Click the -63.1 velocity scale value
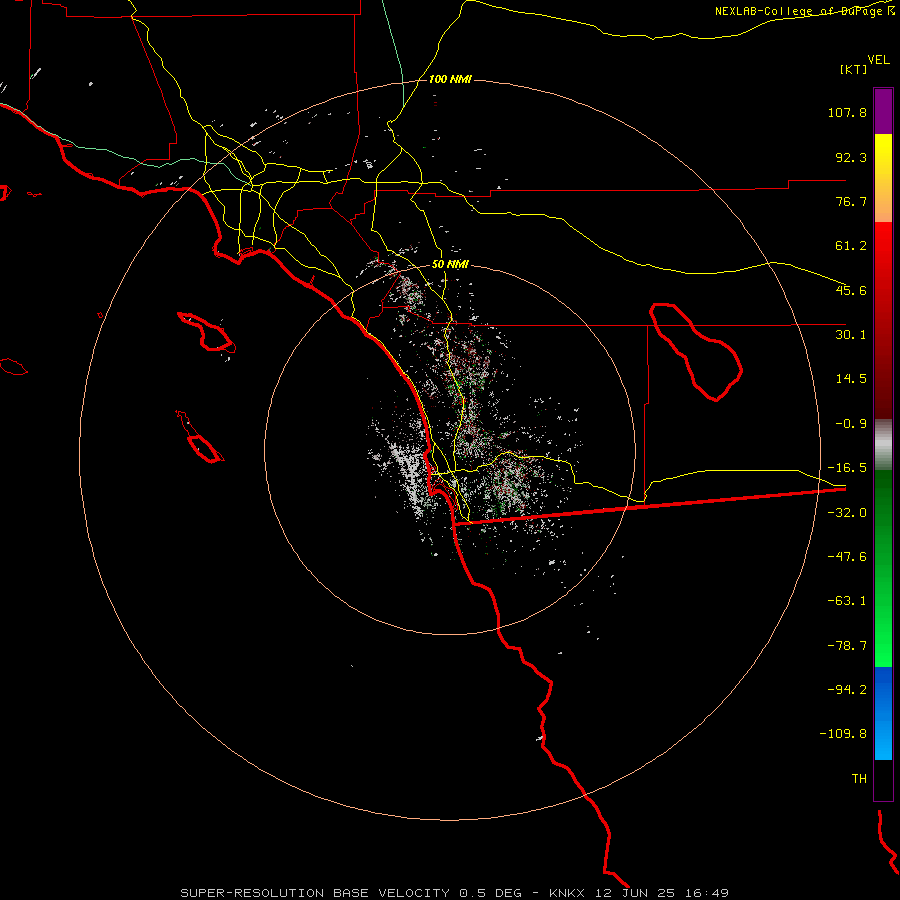Screen dimensions: 900x900 847,601
